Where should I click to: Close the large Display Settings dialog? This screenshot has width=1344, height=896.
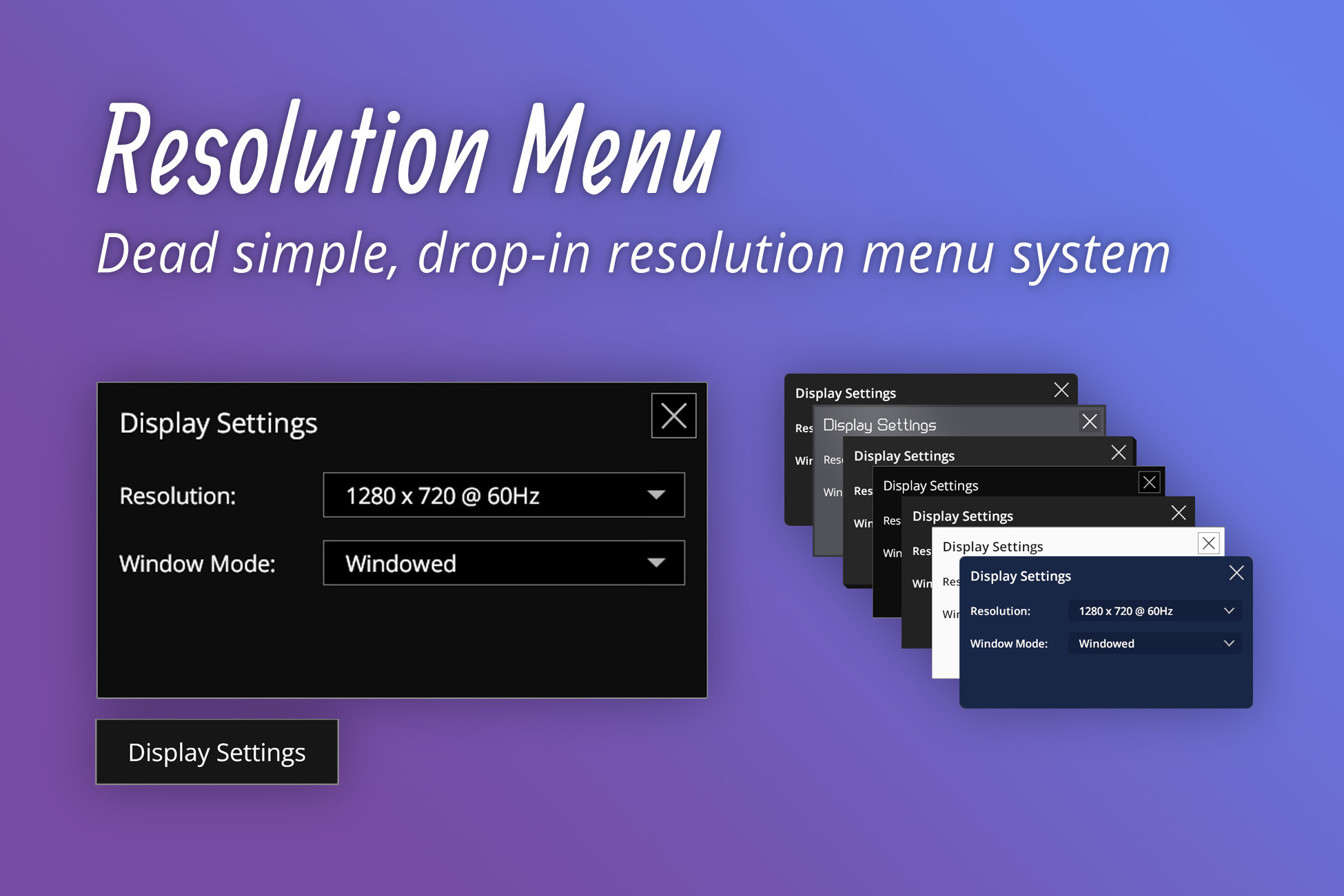(673, 414)
